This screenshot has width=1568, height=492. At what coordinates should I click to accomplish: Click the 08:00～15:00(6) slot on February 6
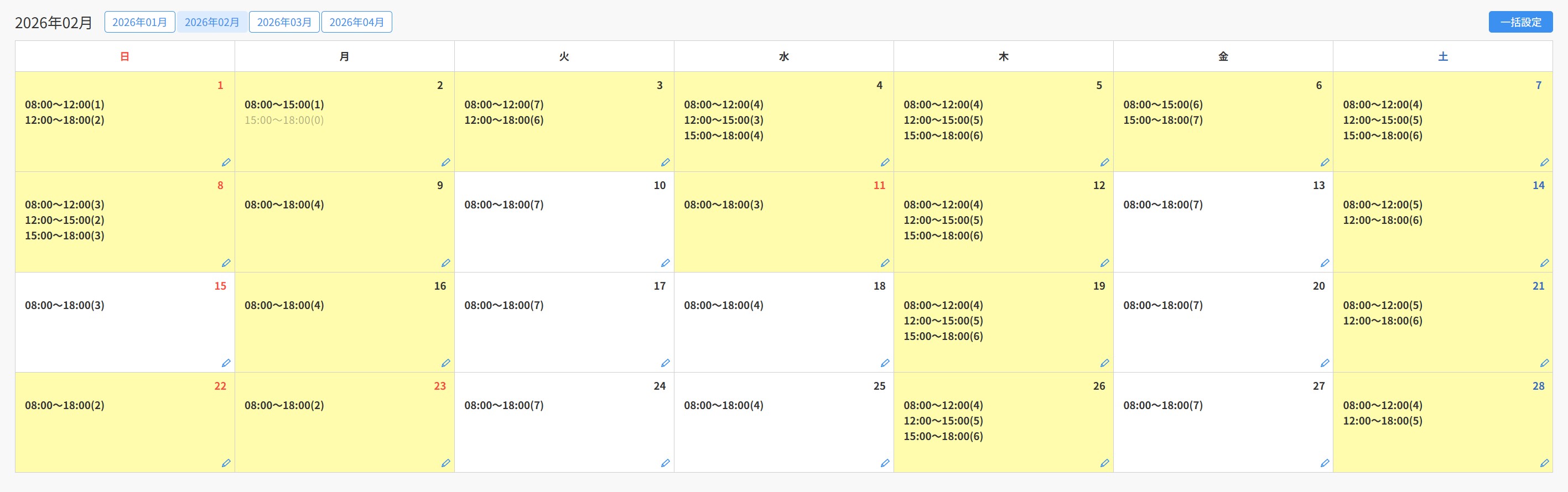click(1162, 104)
